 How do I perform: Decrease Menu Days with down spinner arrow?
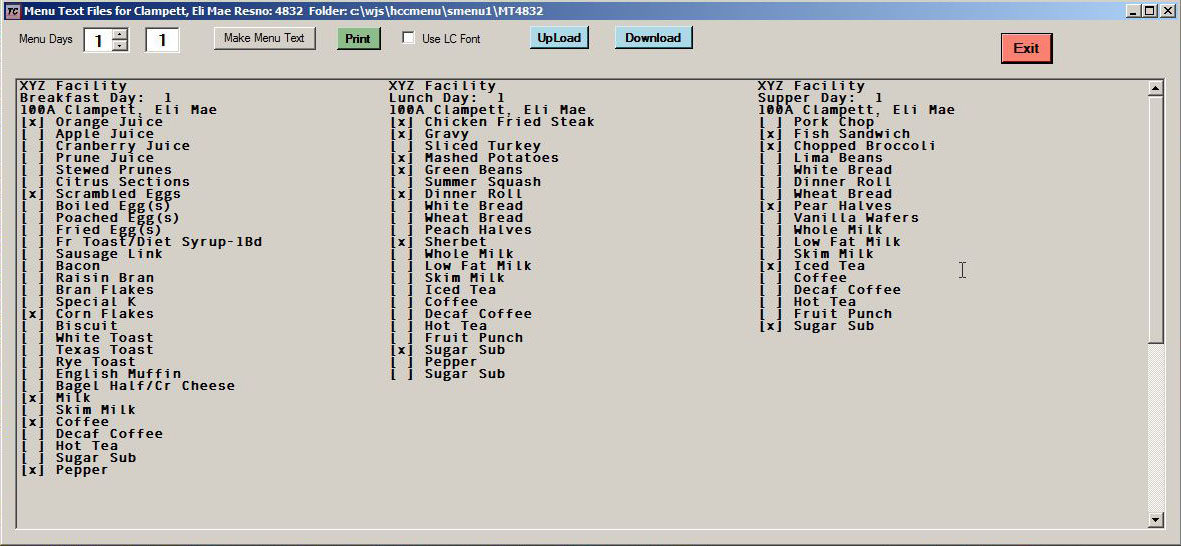pos(120,45)
